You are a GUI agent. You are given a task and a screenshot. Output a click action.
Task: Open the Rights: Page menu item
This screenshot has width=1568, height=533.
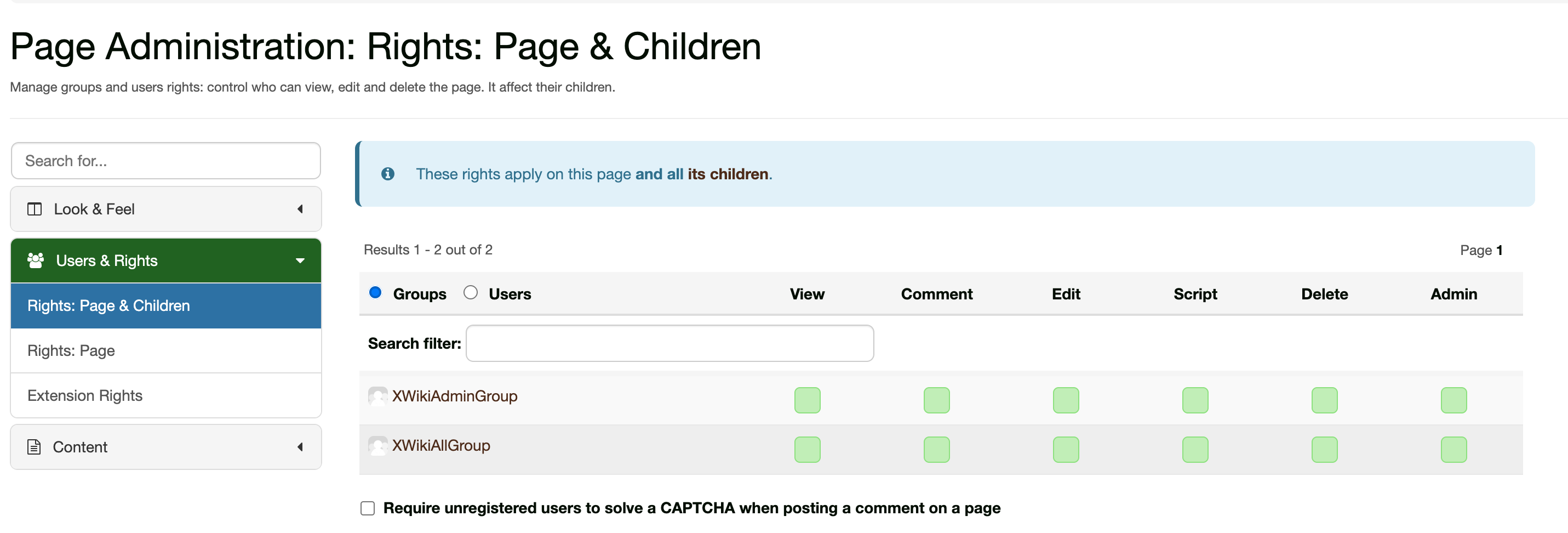[71, 351]
